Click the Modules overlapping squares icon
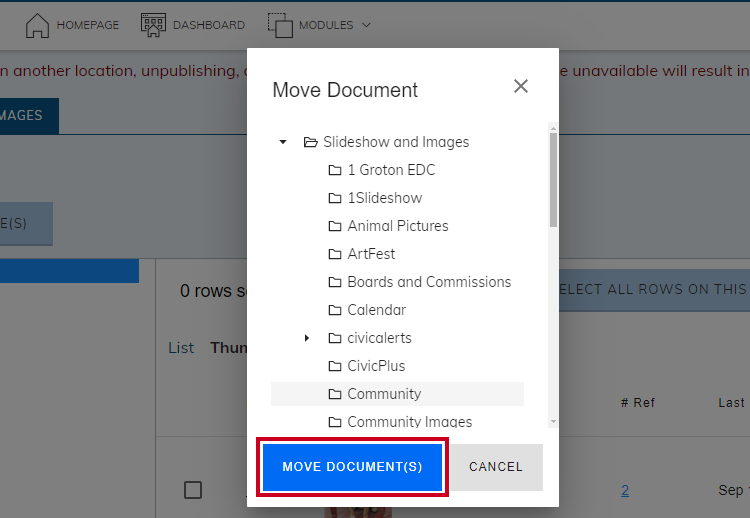 [280, 25]
